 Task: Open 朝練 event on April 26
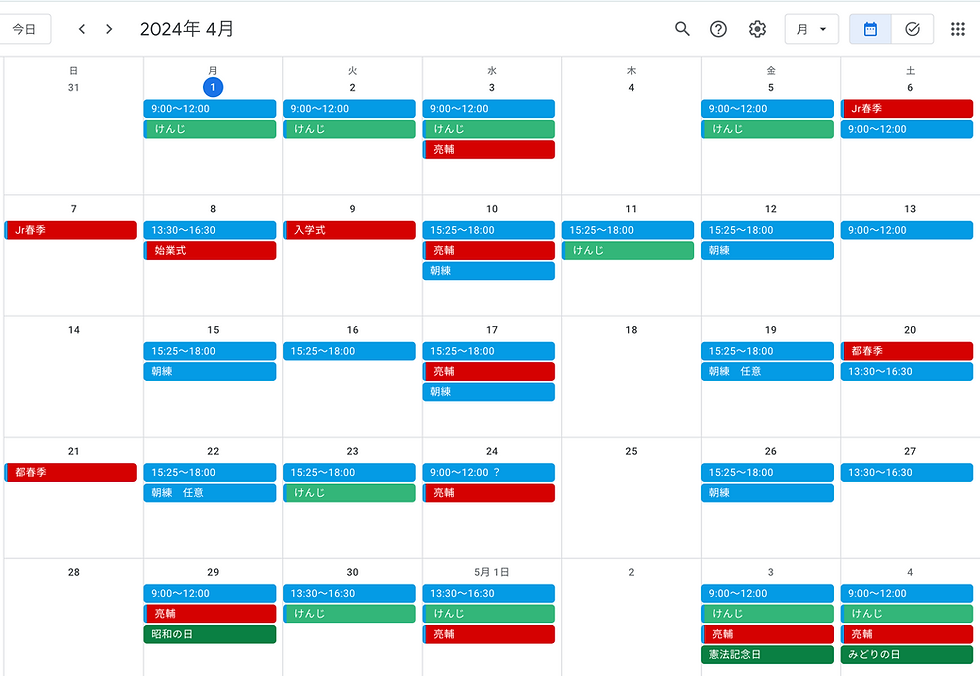[x=768, y=492]
